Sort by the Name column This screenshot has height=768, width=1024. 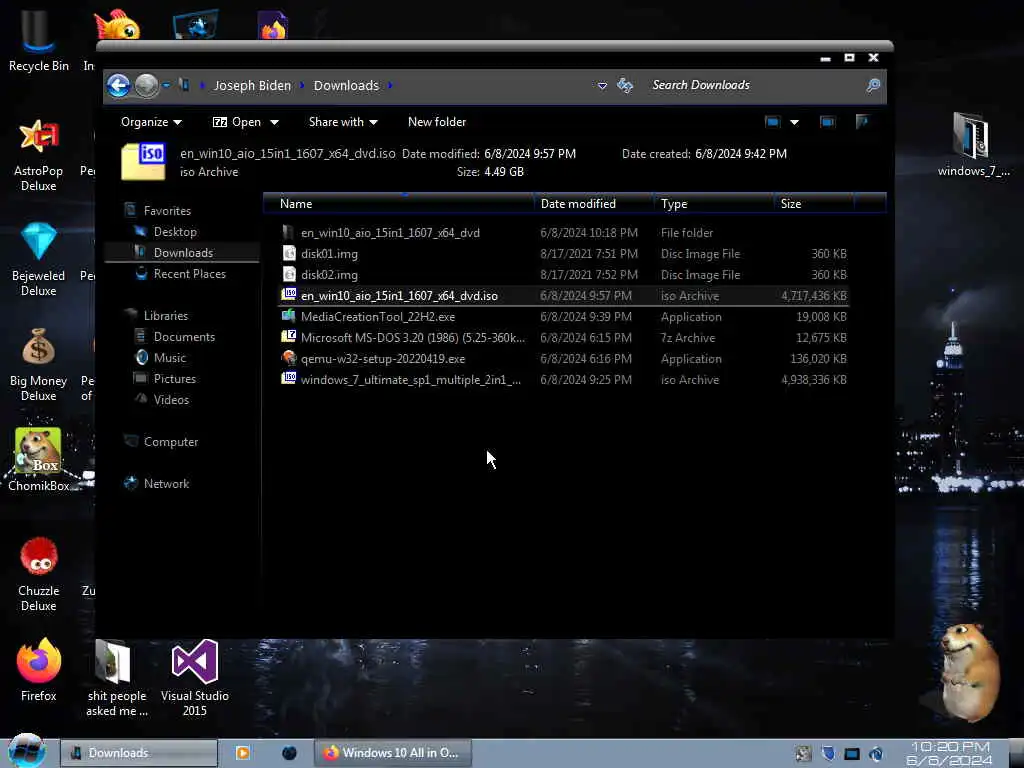pos(398,204)
